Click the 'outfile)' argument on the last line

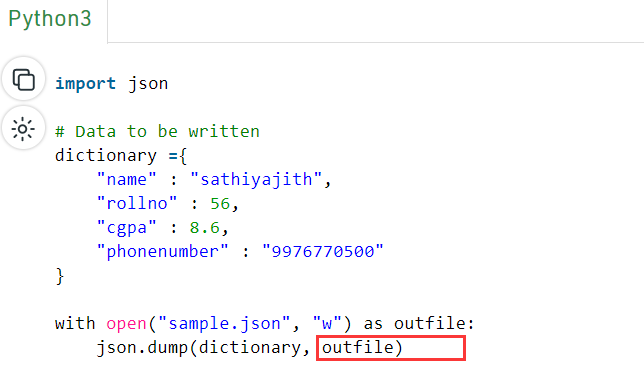pyautogui.click(x=362, y=348)
